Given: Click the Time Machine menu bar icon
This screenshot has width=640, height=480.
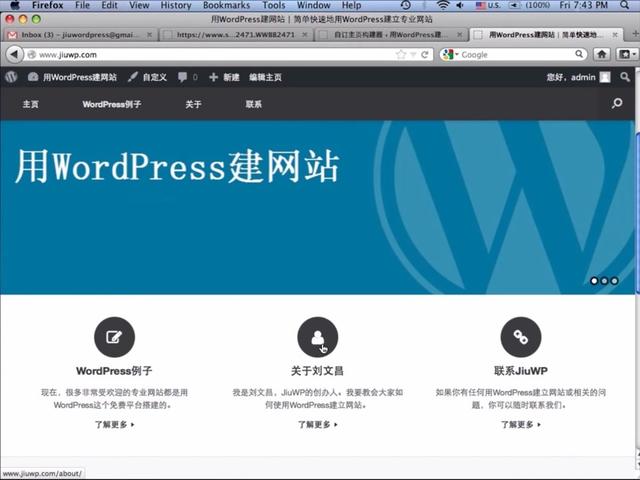Looking at the screenshot, I should pyautogui.click(x=405, y=5).
